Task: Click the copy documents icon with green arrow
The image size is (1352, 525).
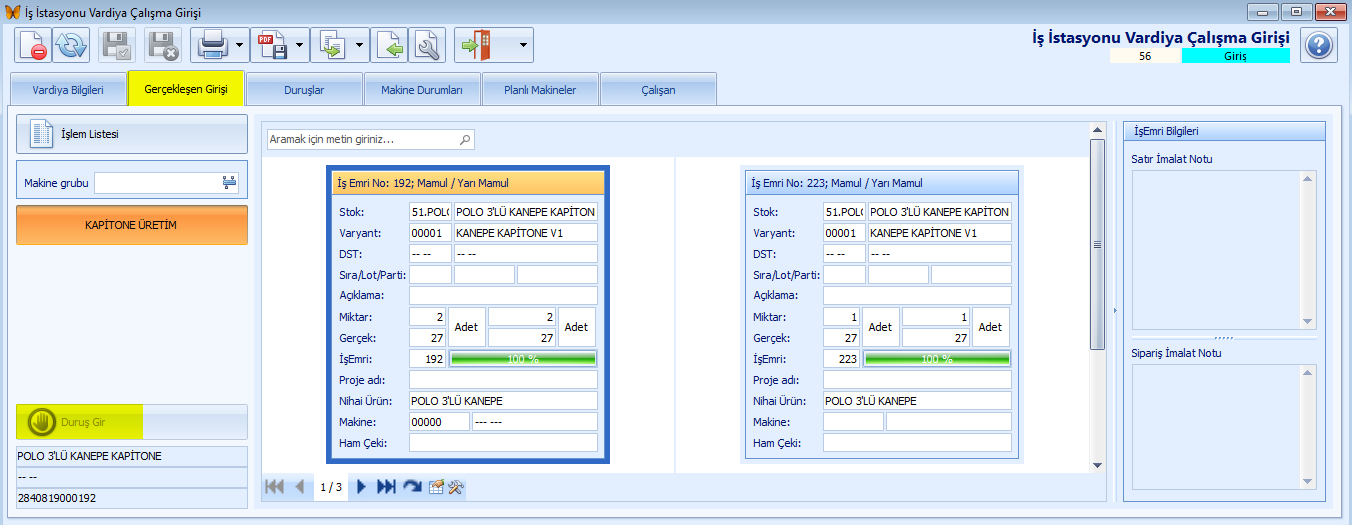Action: 332,45
